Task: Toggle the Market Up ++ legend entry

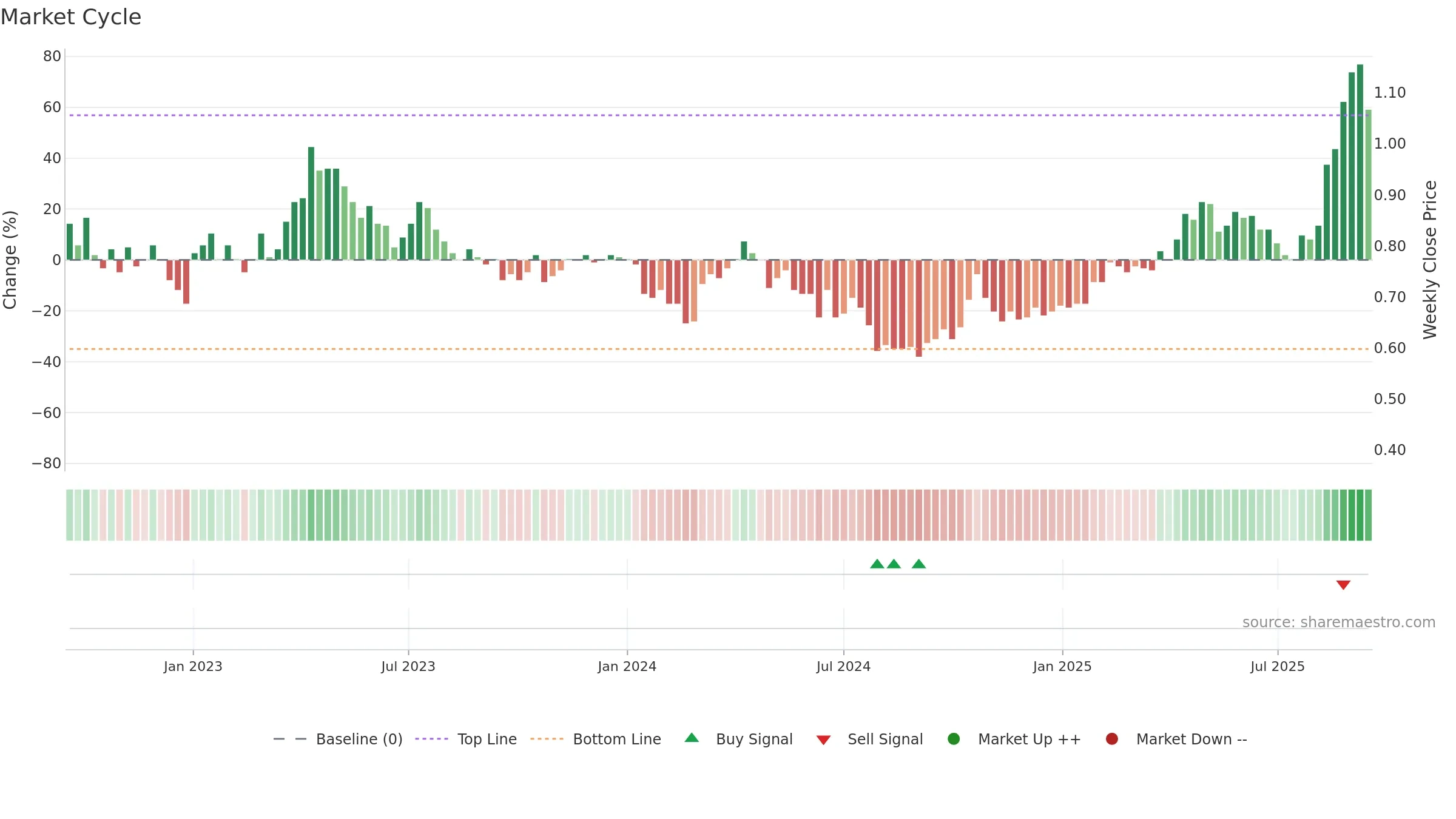Action: tap(1014, 739)
